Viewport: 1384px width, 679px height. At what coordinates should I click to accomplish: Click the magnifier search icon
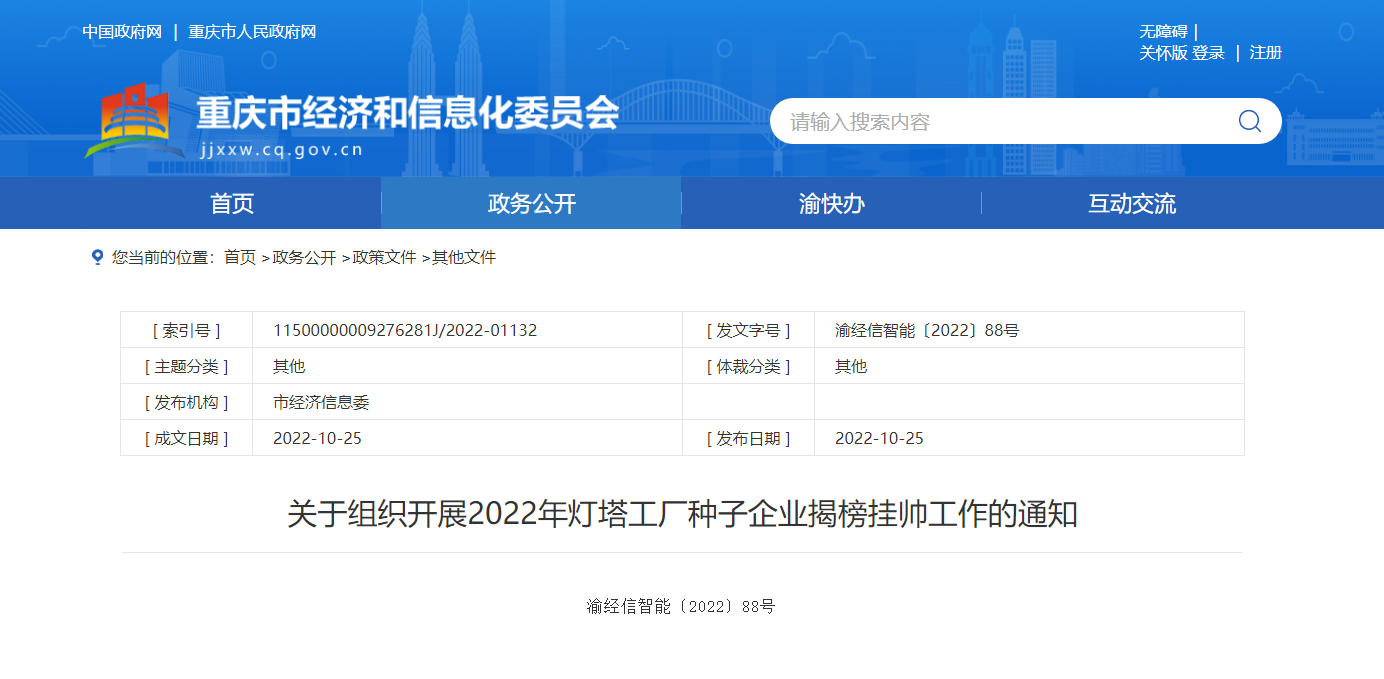click(x=1249, y=121)
